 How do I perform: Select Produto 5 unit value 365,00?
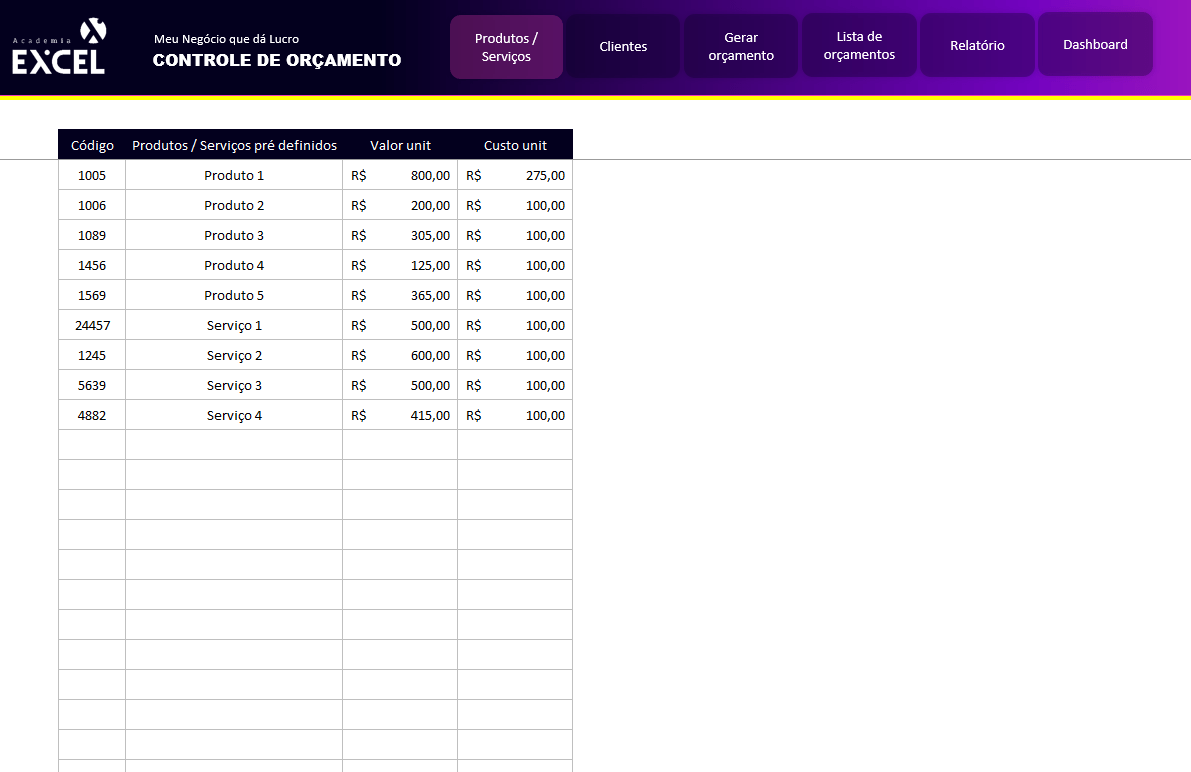coord(400,296)
